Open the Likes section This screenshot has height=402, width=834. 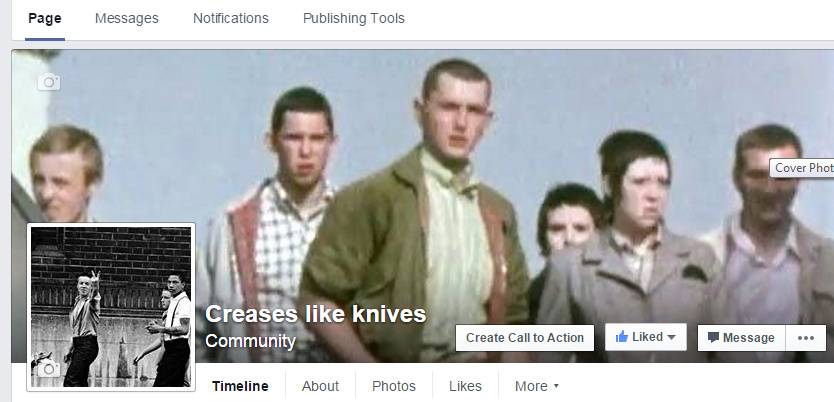(465, 386)
